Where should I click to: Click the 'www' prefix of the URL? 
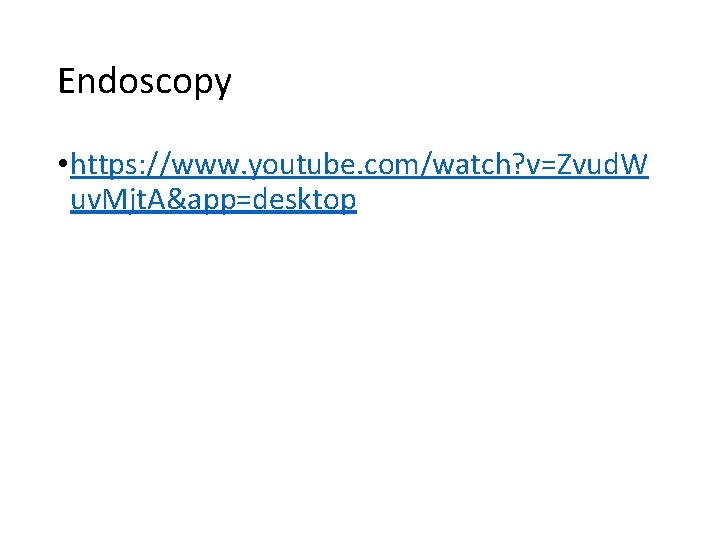pyautogui.click(x=205, y=166)
